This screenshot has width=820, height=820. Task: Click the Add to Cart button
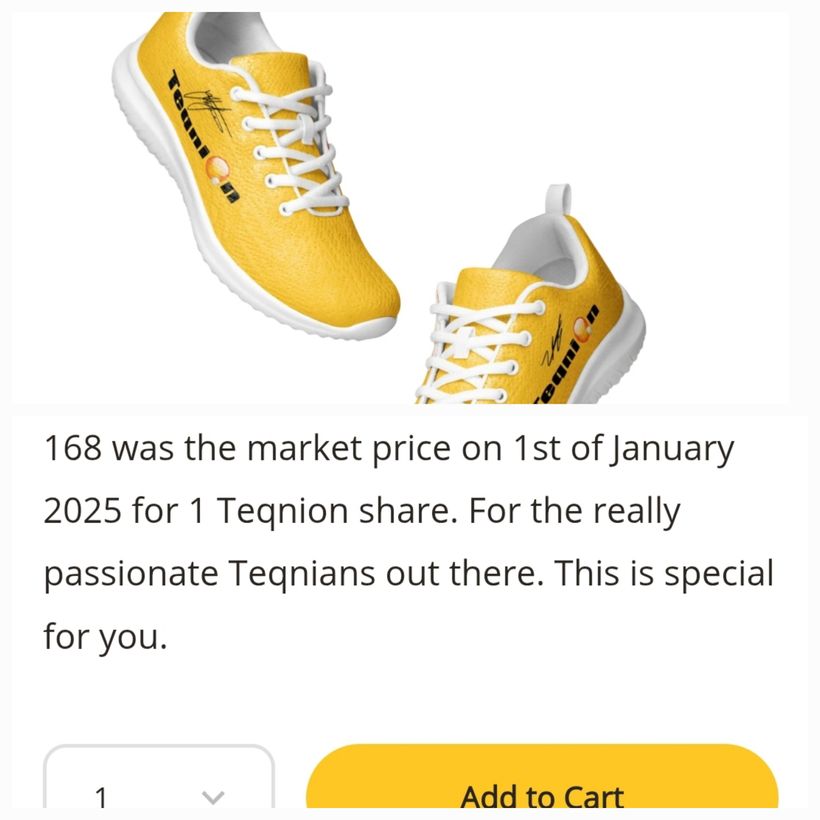(541, 783)
